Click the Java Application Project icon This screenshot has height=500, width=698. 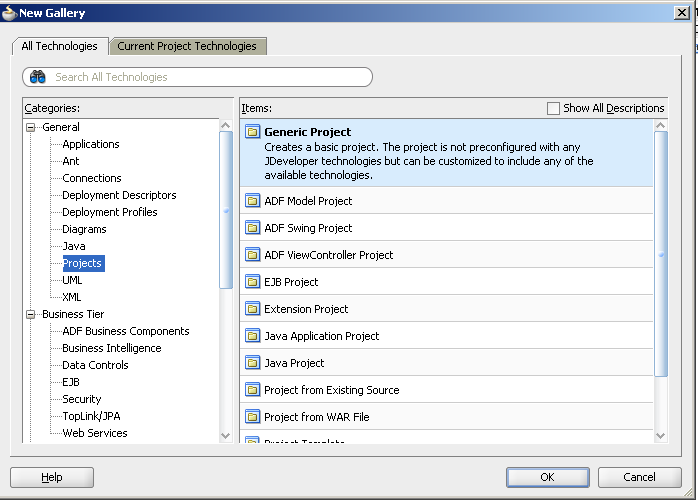[x=252, y=336]
